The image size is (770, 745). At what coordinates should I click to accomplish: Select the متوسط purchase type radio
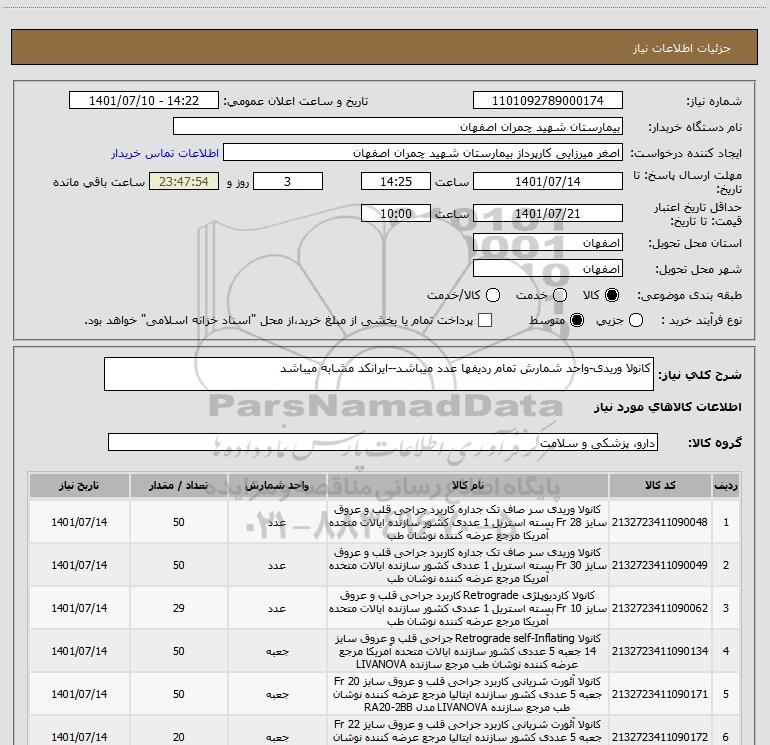(x=577, y=320)
